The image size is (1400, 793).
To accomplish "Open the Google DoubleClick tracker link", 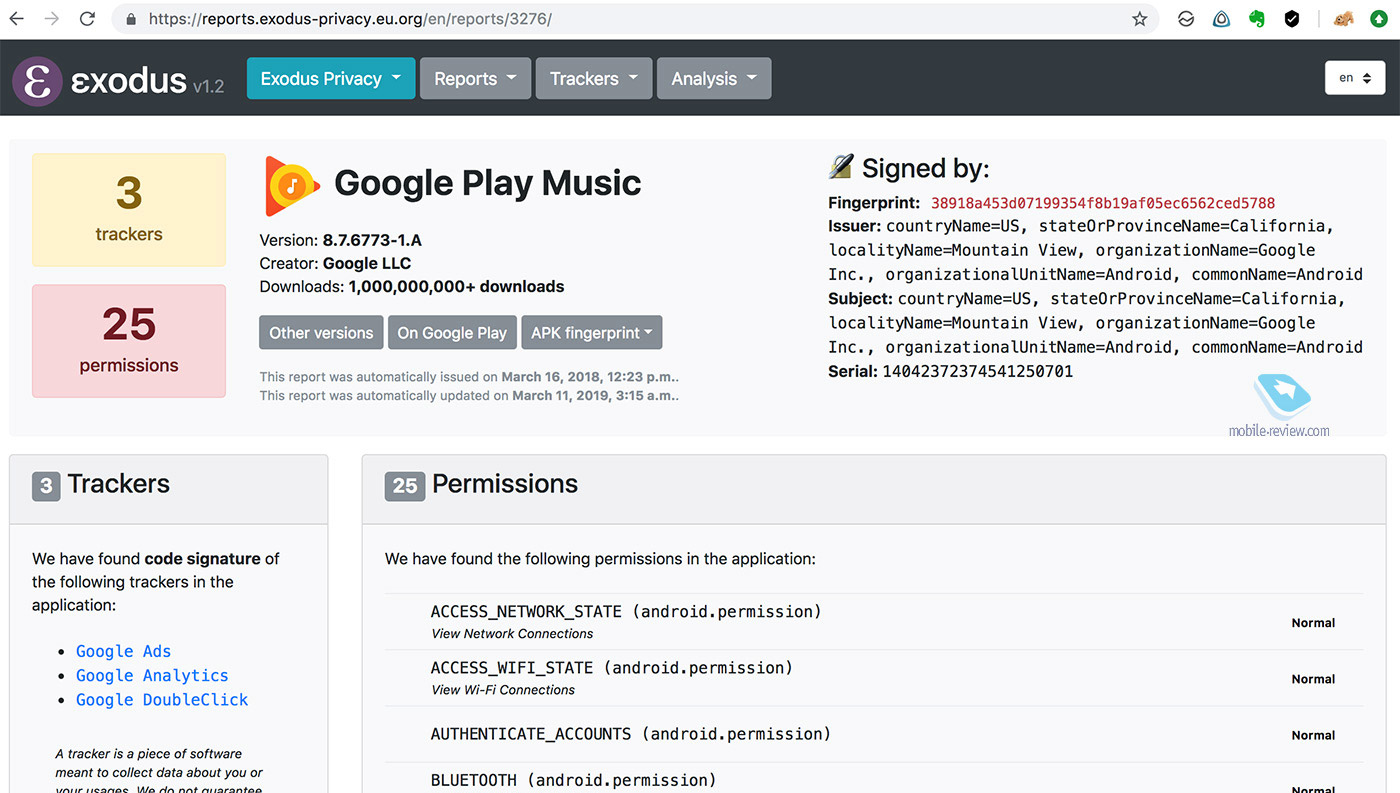I will coord(162,700).
